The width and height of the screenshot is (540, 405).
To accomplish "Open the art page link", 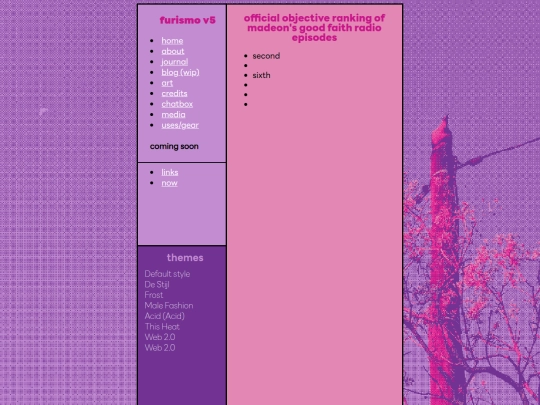I will pyautogui.click(x=167, y=83).
